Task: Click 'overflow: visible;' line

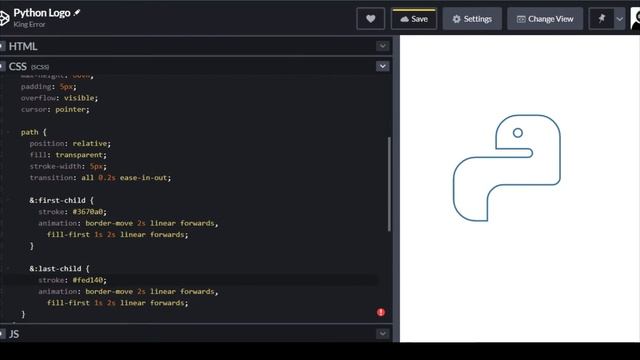Action: click(60, 98)
